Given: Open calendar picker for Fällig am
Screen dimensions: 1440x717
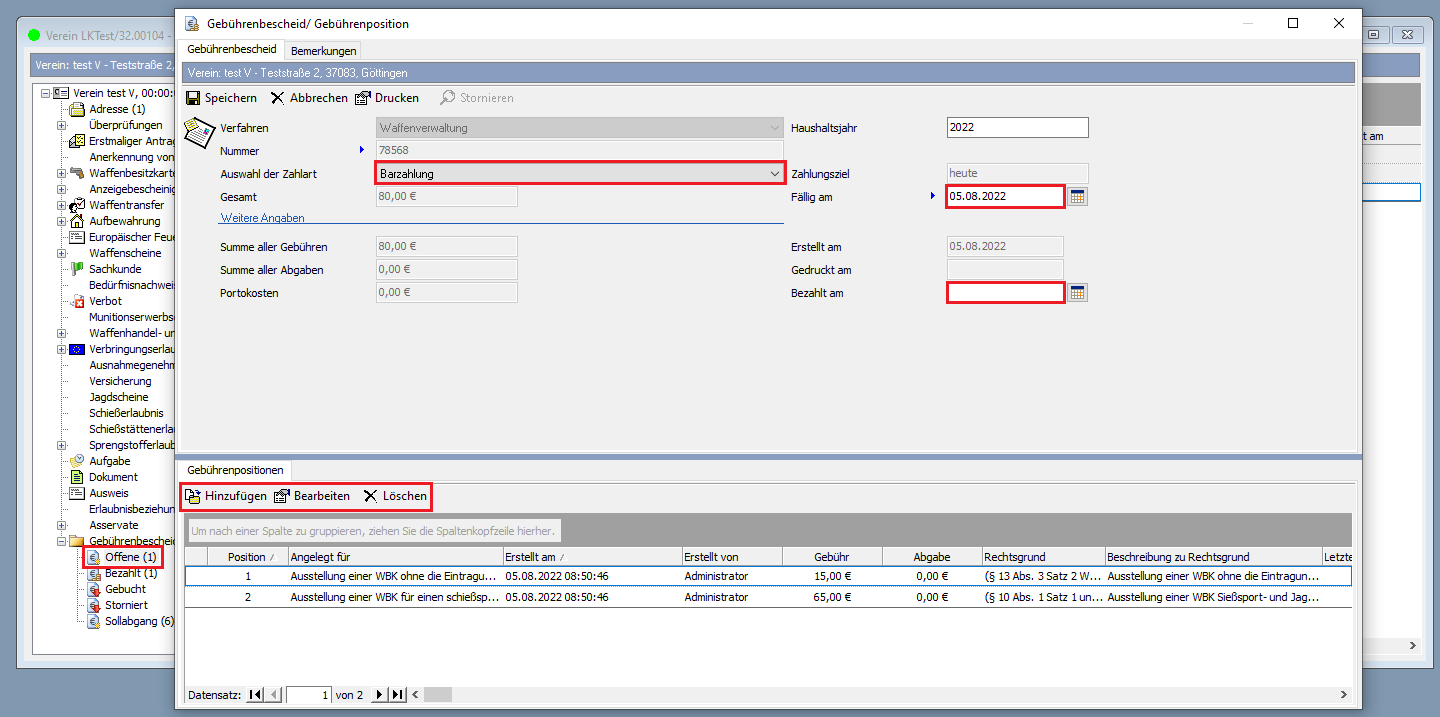Looking at the screenshot, I should click(x=1077, y=197).
